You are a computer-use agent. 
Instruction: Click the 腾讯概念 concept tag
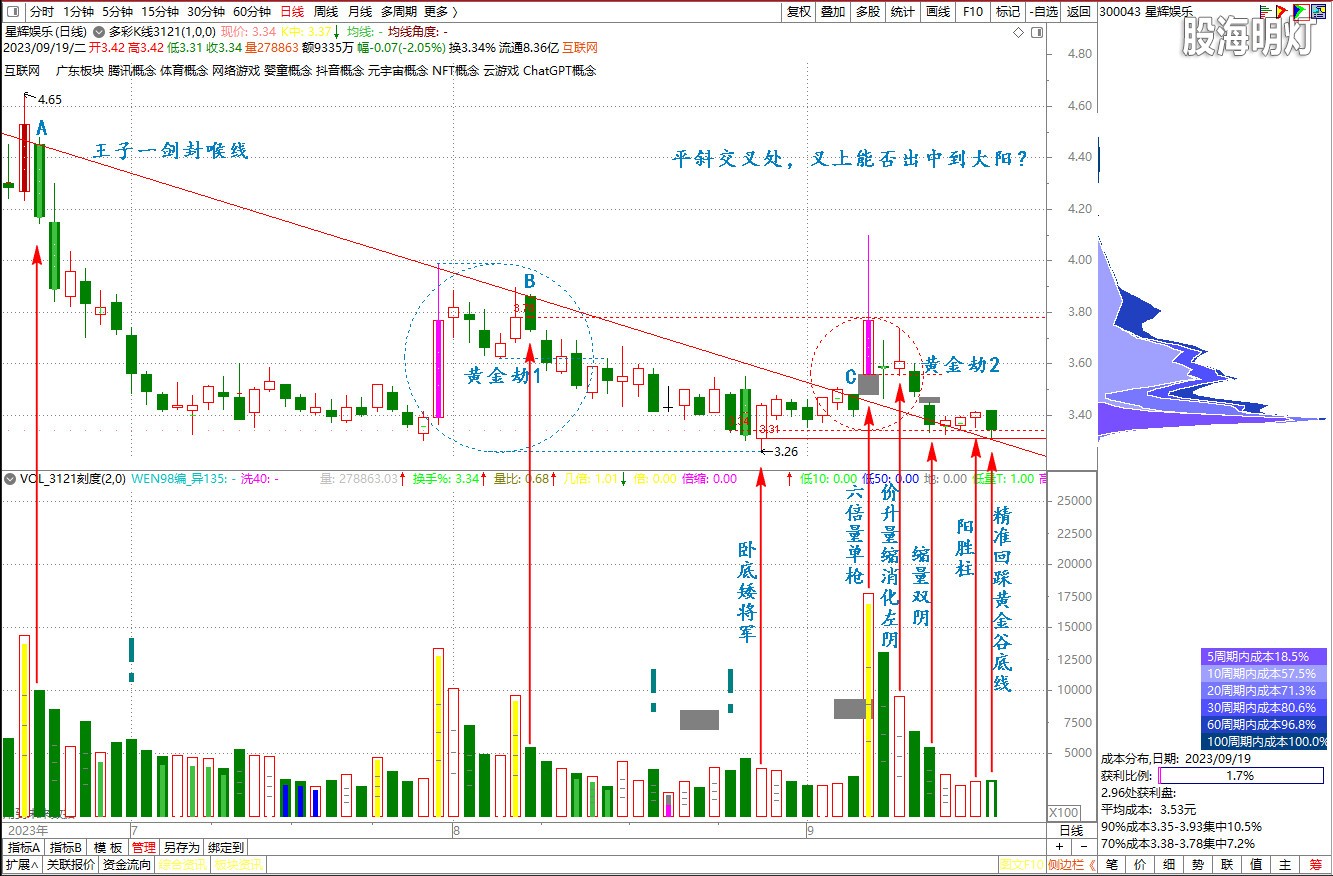coord(131,71)
